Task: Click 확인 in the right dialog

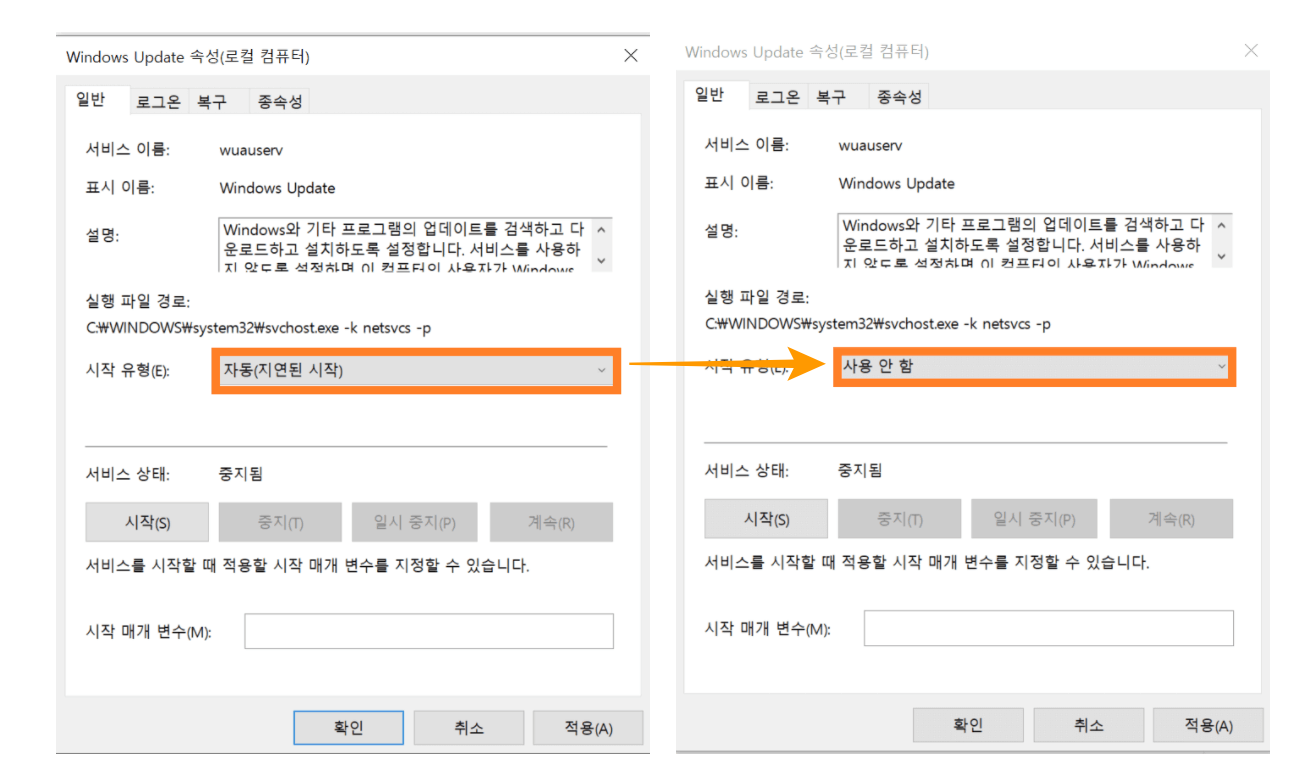Action: click(968, 725)
